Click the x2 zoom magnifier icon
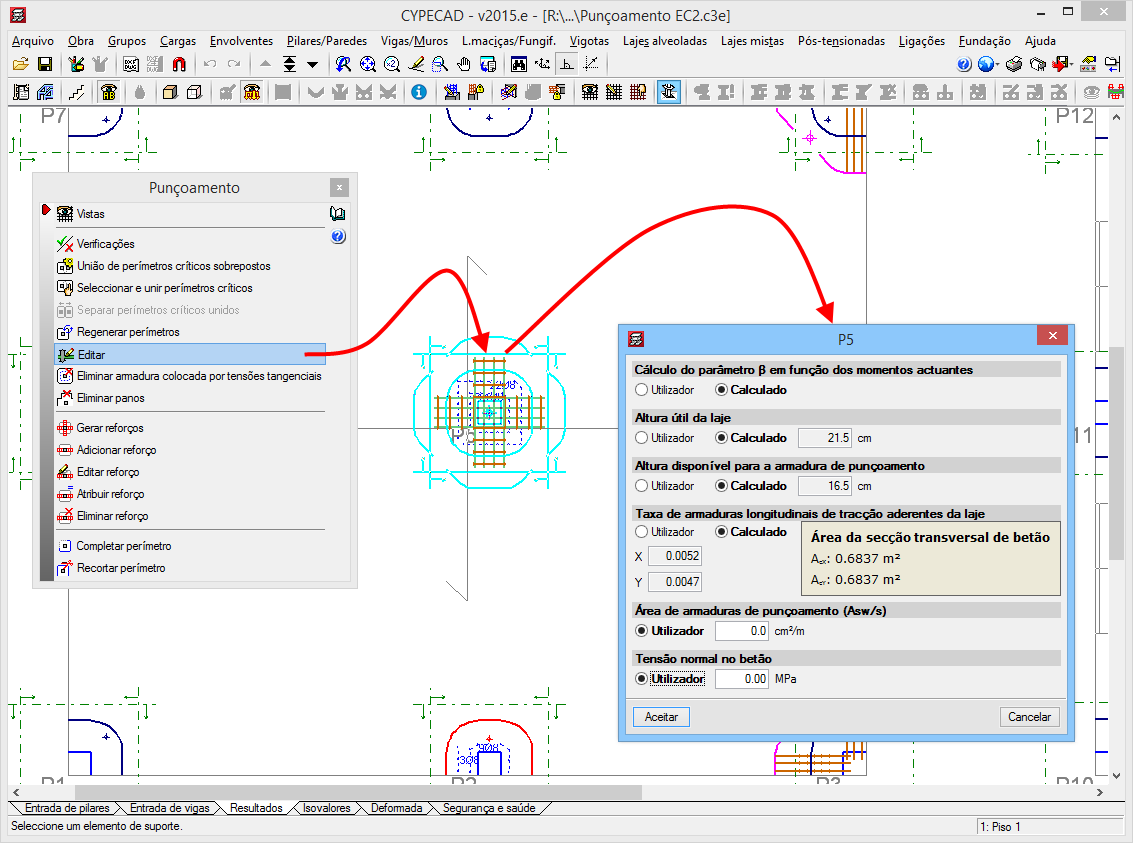 pos(392,64)
